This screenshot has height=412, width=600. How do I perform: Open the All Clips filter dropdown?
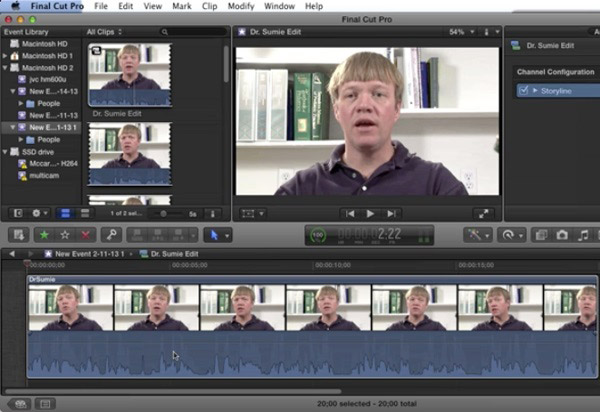pyautogui.click(x=104, y=32)
